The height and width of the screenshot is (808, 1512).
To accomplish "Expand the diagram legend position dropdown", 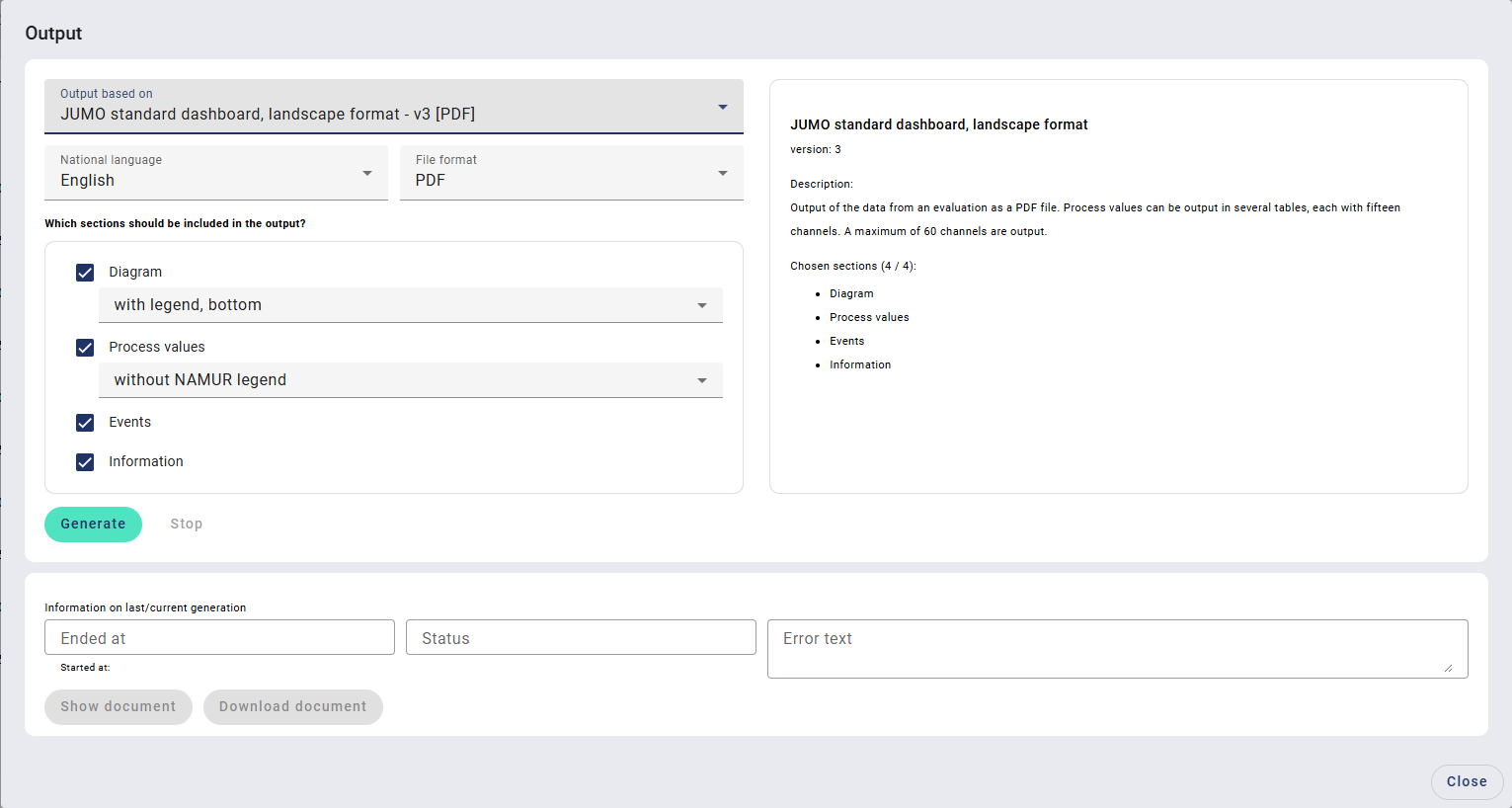I will (x=410, y=305).
